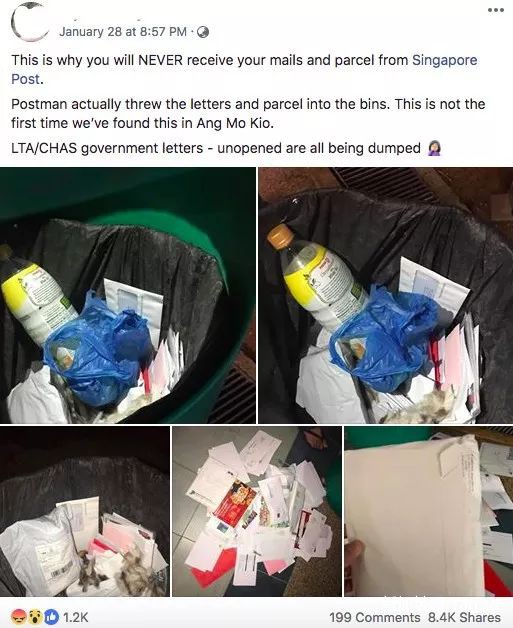View the 8.4K Shares list
The width and height of the screenshot is (513, 628).
click(x=464, y=617)
